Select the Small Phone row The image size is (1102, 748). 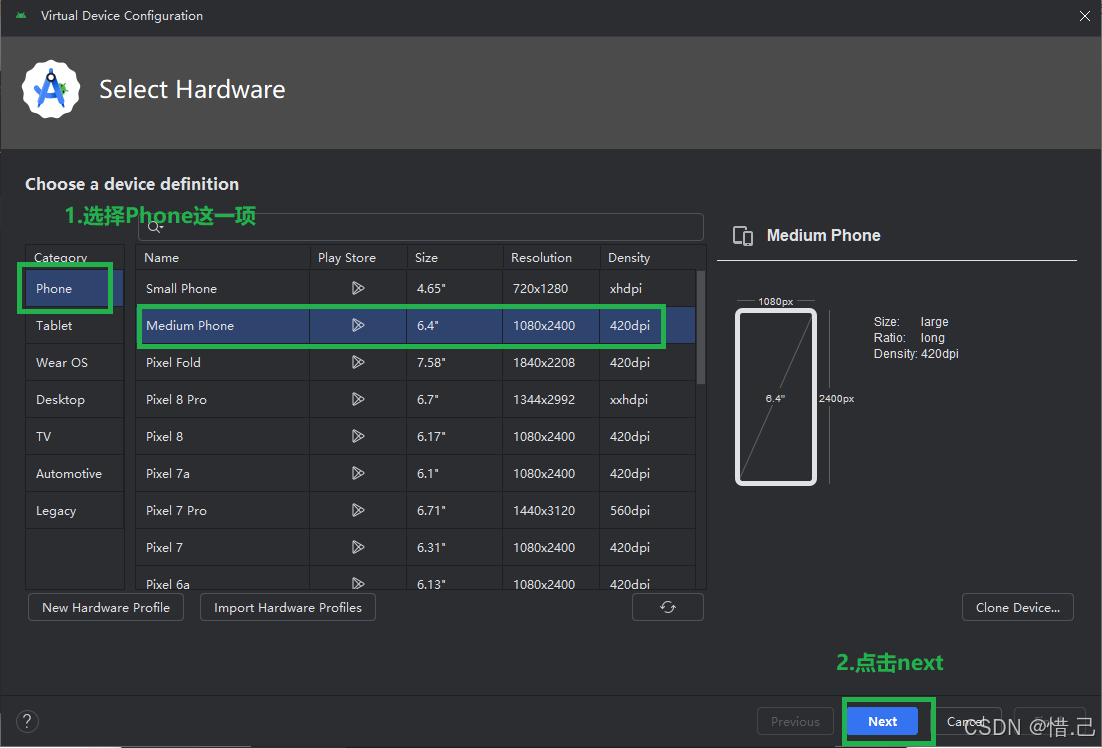(415, 288)
